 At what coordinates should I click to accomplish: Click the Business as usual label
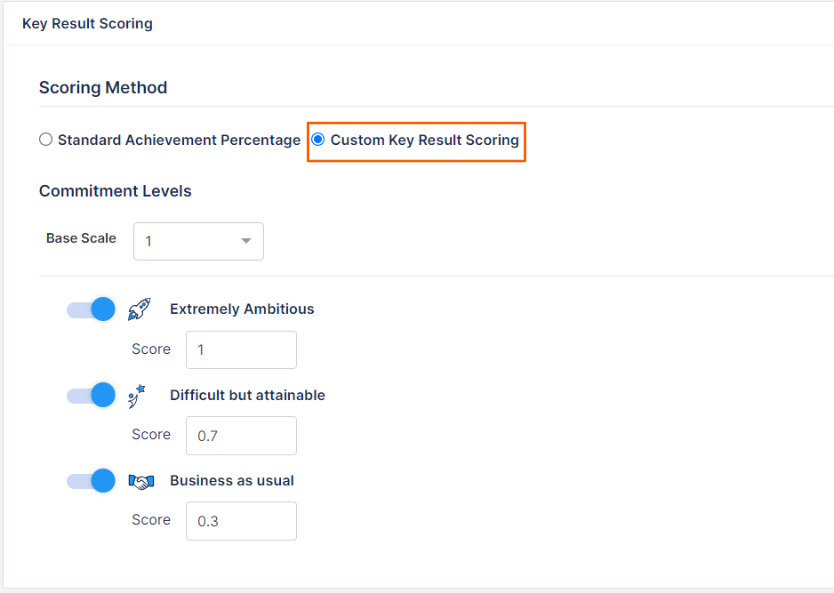click(232, 481)
